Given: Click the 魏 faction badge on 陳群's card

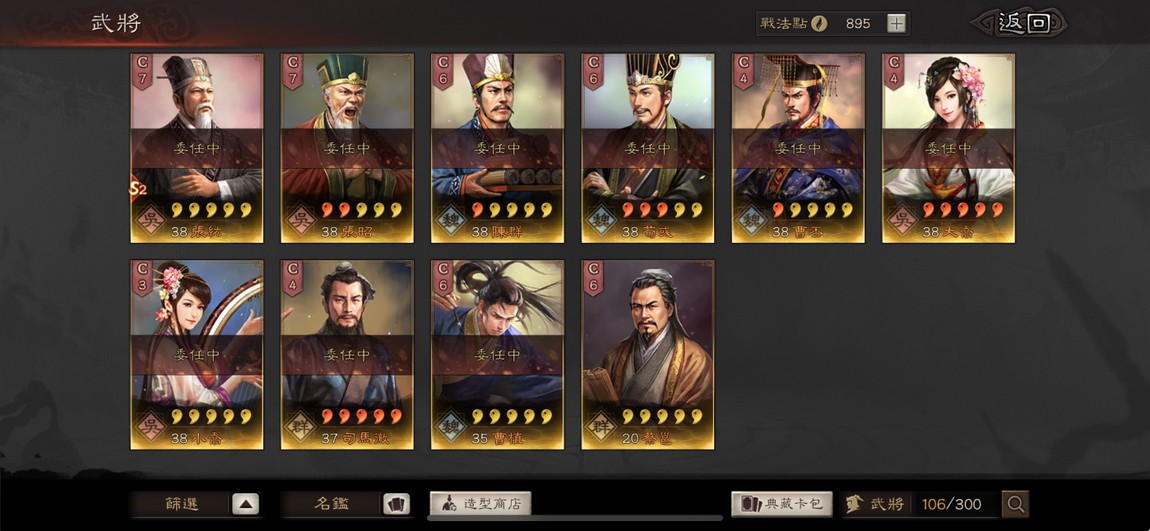Looking at the screenshot, I should coord(450,220).
